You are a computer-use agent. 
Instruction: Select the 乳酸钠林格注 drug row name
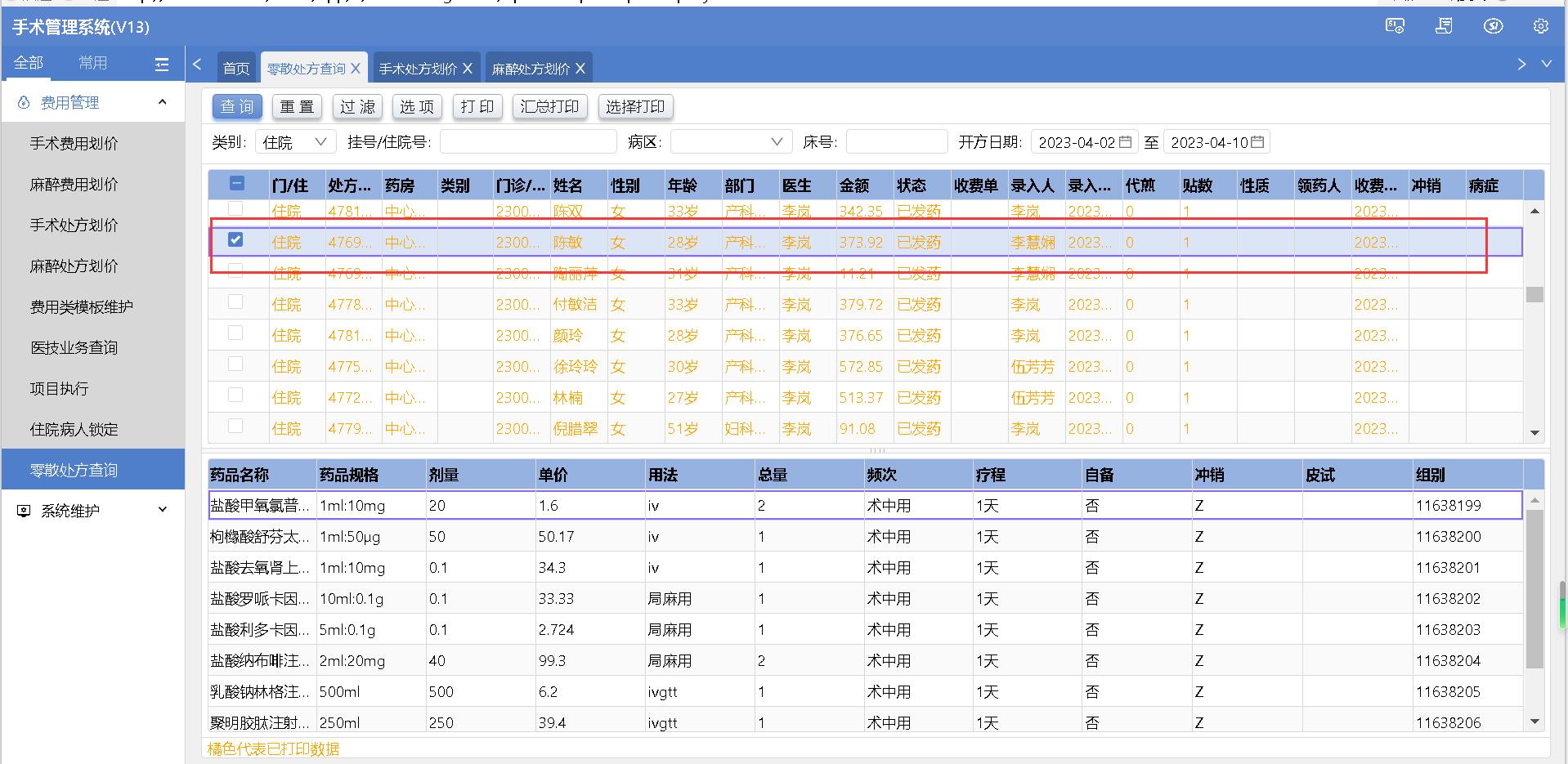(260, 692)
